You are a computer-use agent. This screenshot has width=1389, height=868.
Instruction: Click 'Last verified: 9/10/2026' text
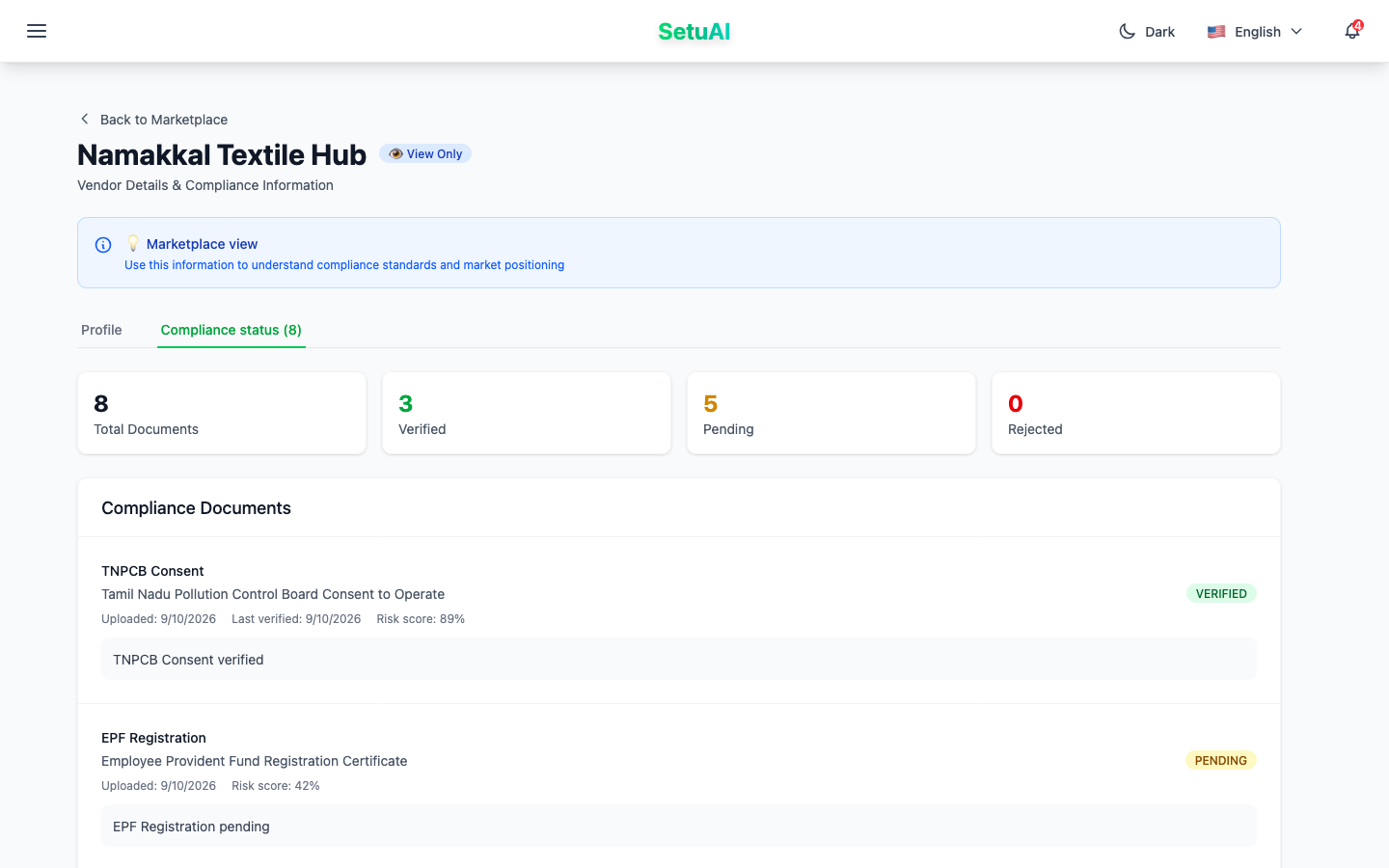[296, 619]
